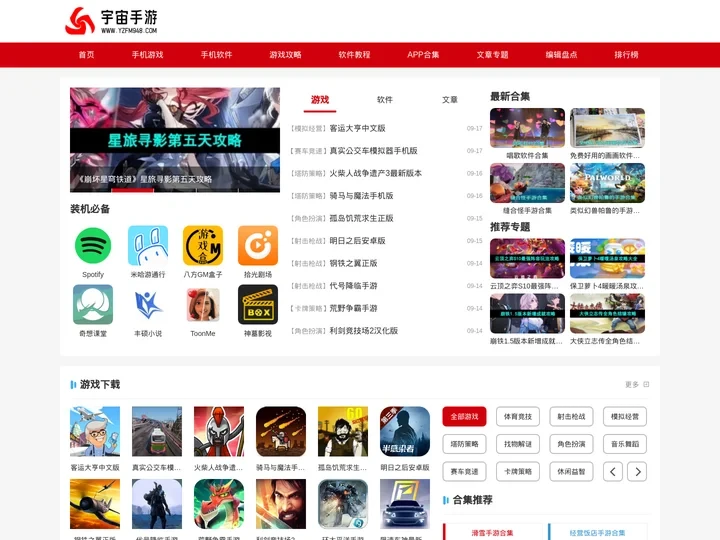
Task: Open the 利剑竞技场2汉化版 list link
Action: [x=364, y=331]
